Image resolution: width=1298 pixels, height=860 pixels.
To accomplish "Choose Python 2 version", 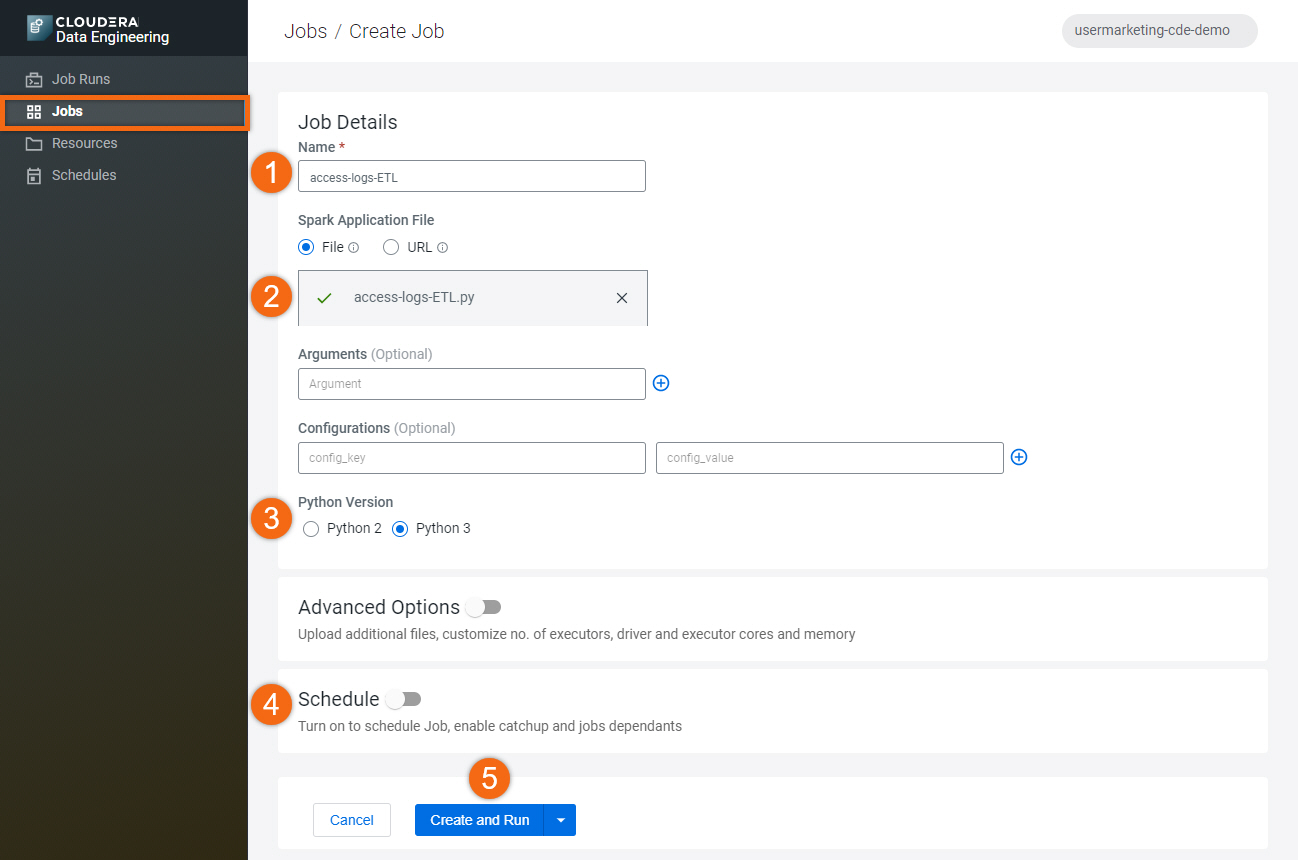I will tap(311, 529).
